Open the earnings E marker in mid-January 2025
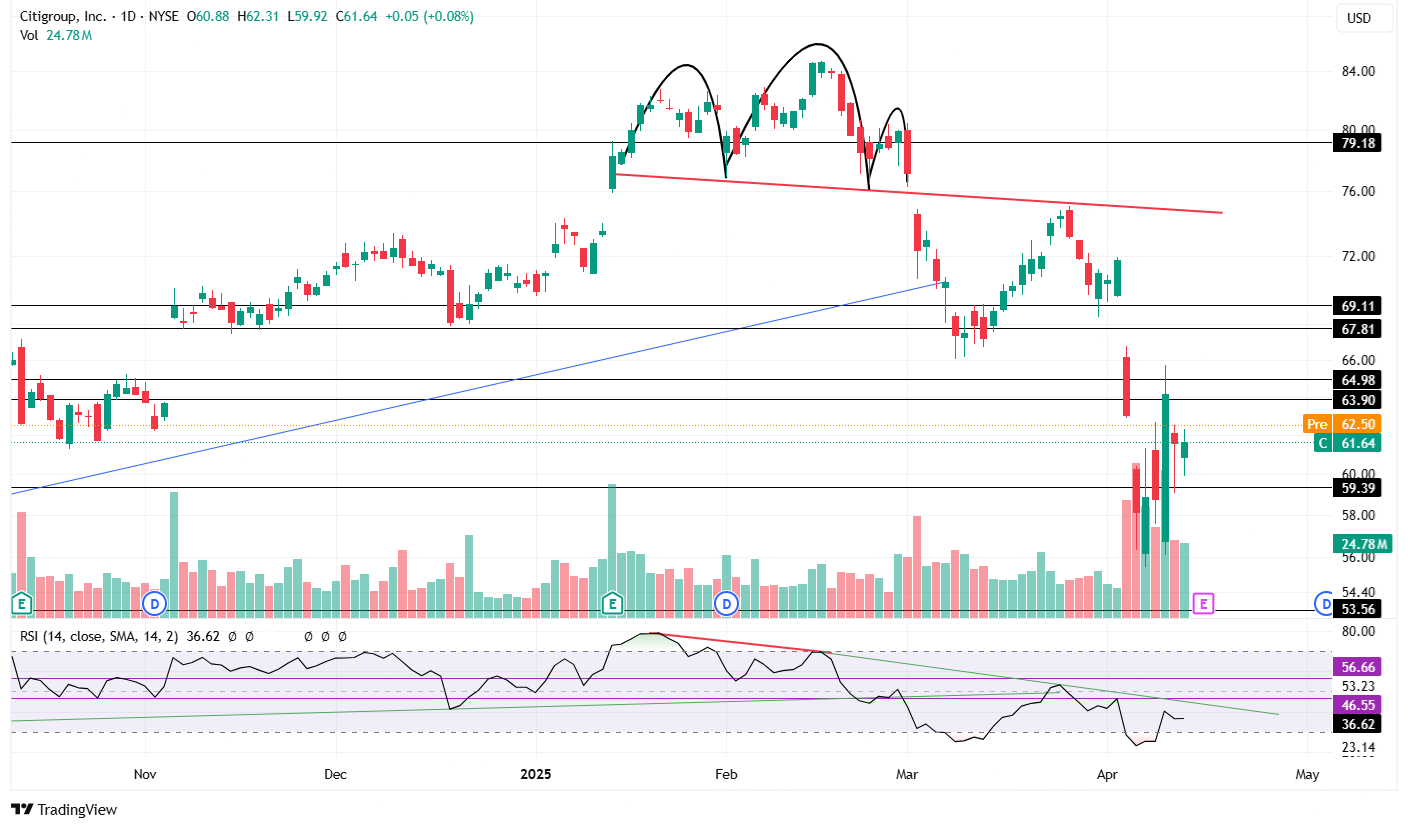 [612, 603]
